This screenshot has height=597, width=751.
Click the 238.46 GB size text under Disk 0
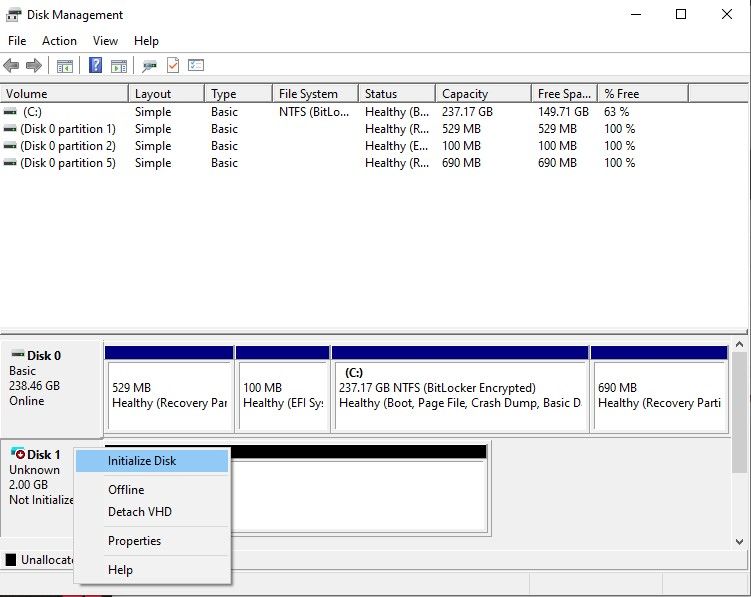click(34, 386)
